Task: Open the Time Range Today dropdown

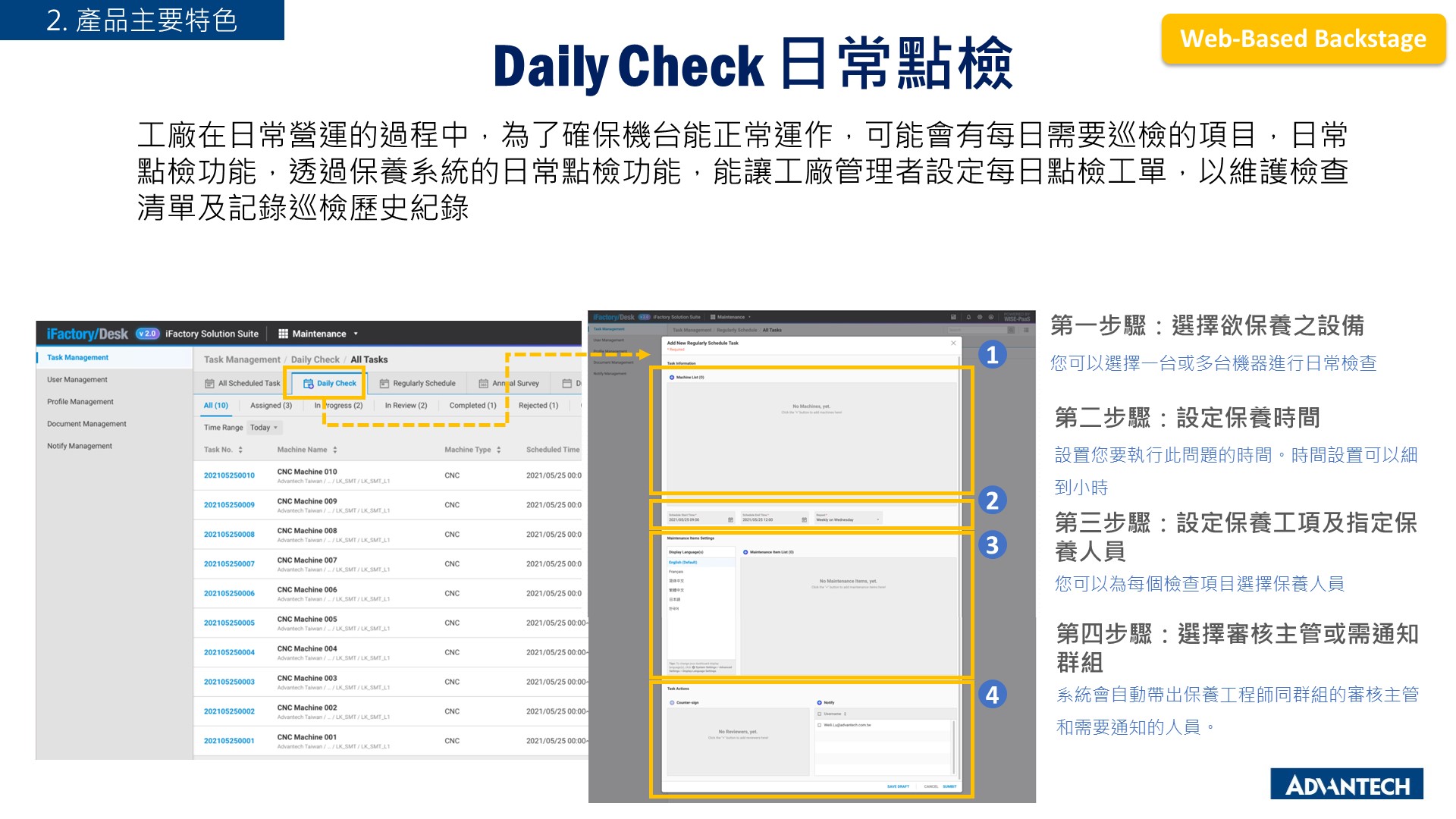Action: point(264,428)
